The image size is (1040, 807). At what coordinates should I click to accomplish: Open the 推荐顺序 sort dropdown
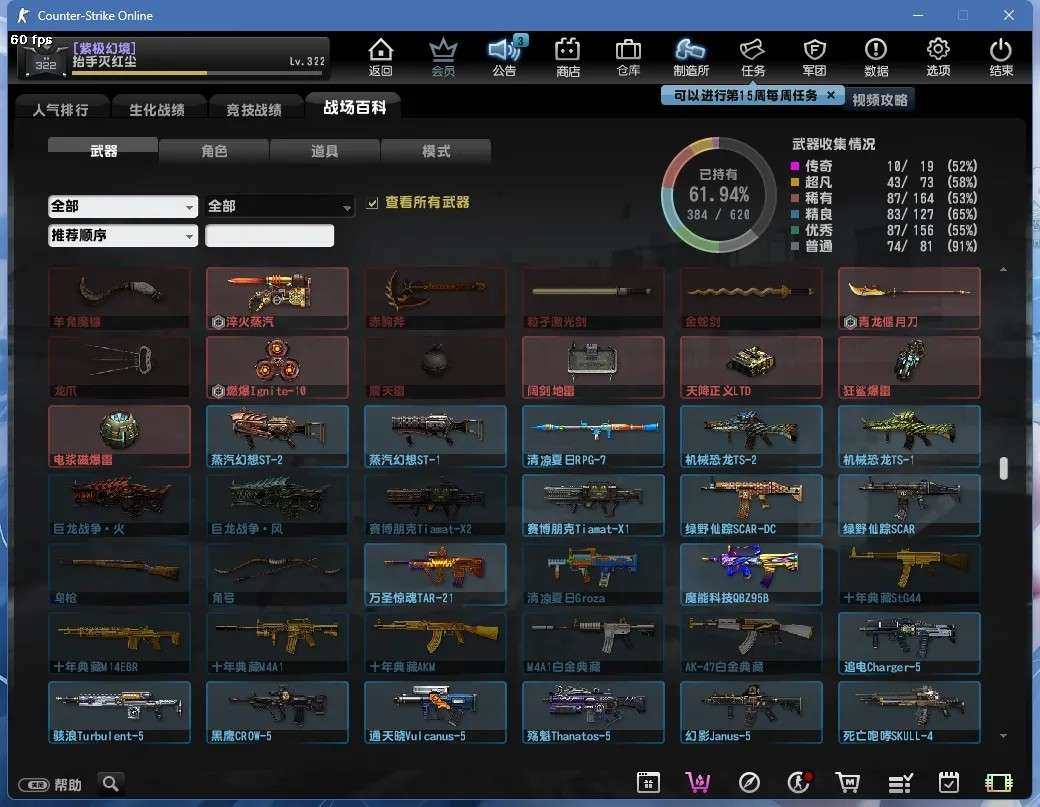click(x=123, y=236)
